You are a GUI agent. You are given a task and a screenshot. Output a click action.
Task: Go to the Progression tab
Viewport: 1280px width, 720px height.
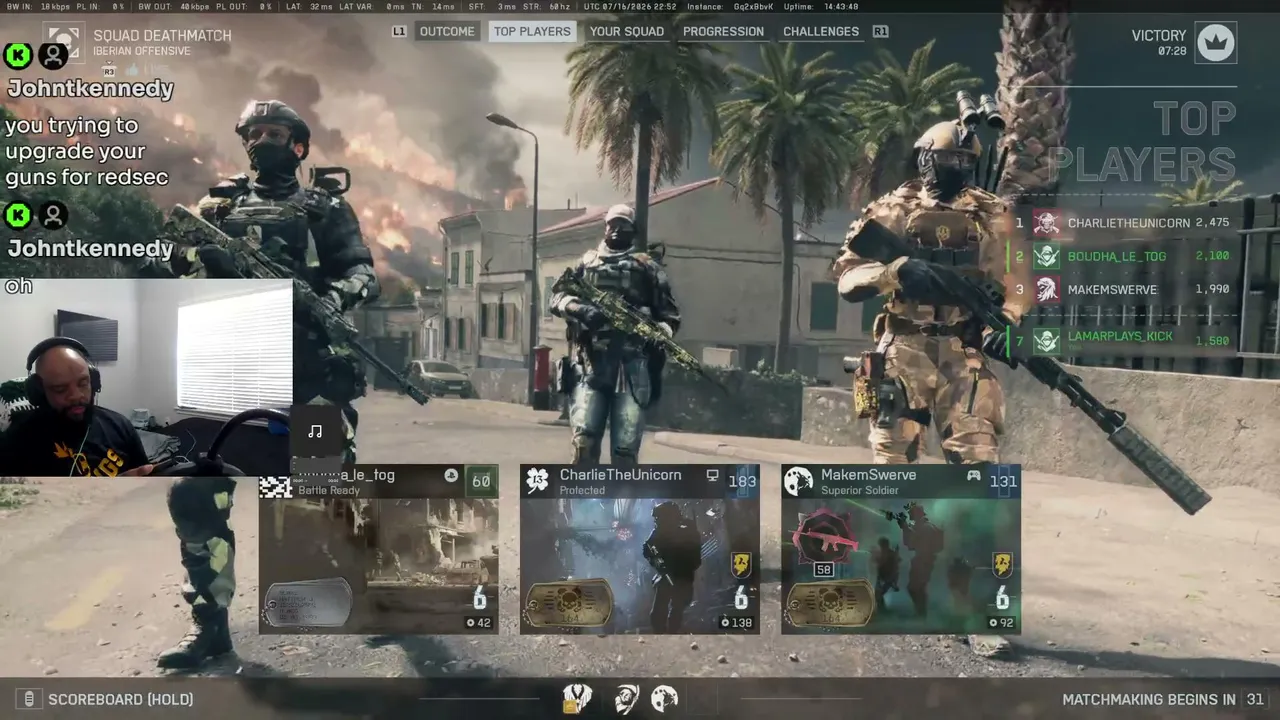tap(723, 31)
